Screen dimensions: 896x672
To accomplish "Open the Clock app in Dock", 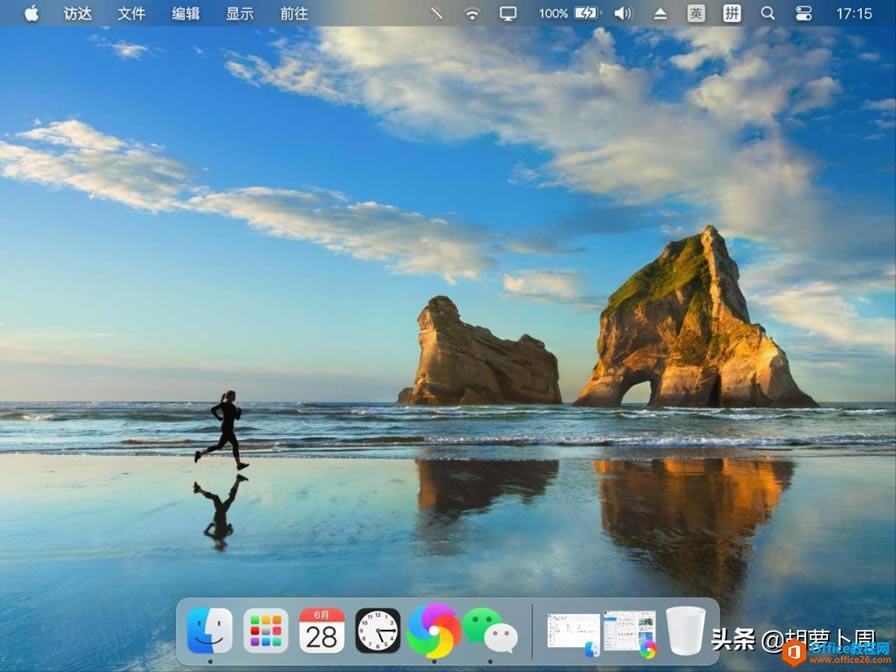I will (x=378, y=631).
